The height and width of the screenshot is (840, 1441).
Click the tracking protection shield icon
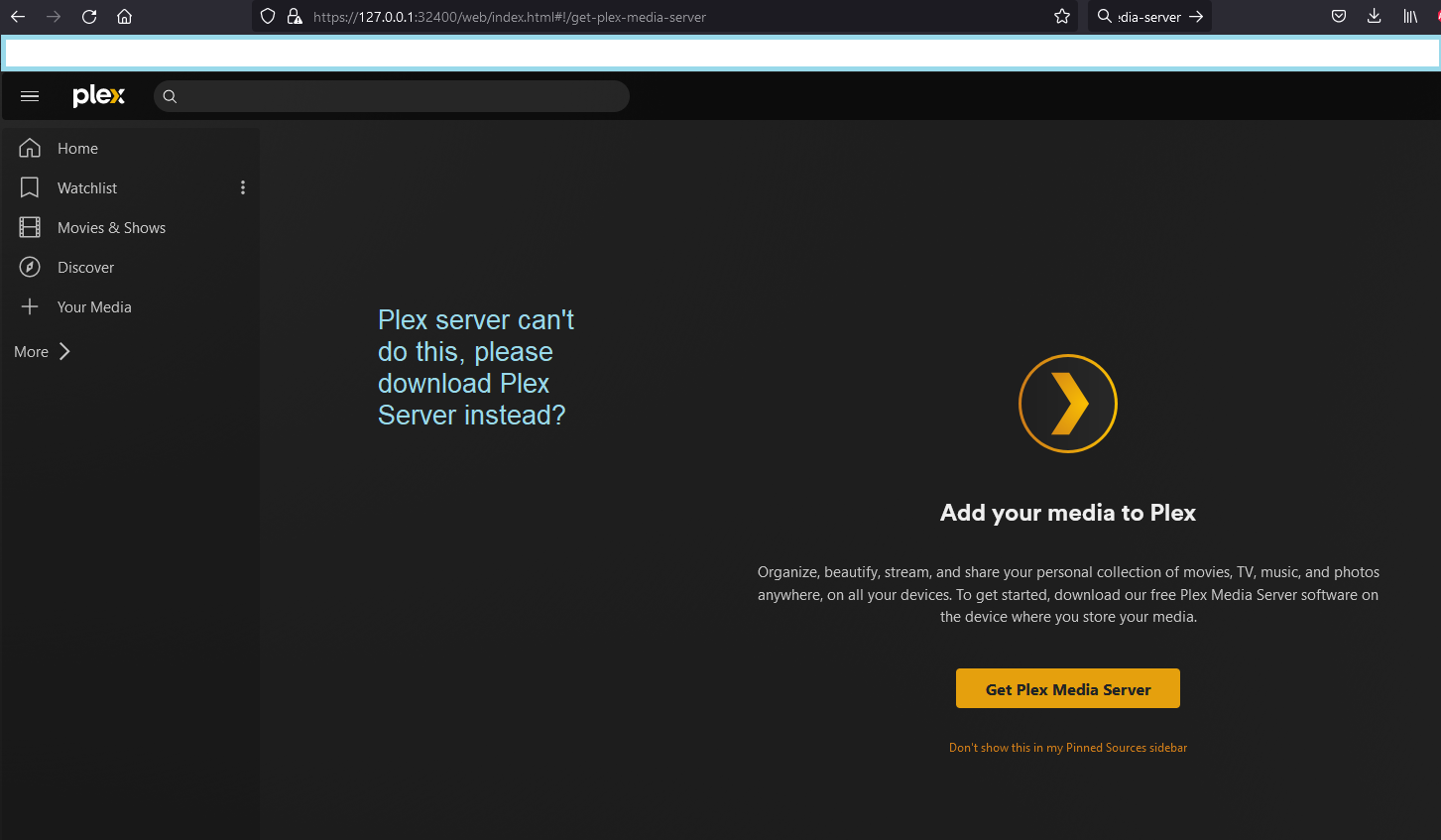[268, 17]
